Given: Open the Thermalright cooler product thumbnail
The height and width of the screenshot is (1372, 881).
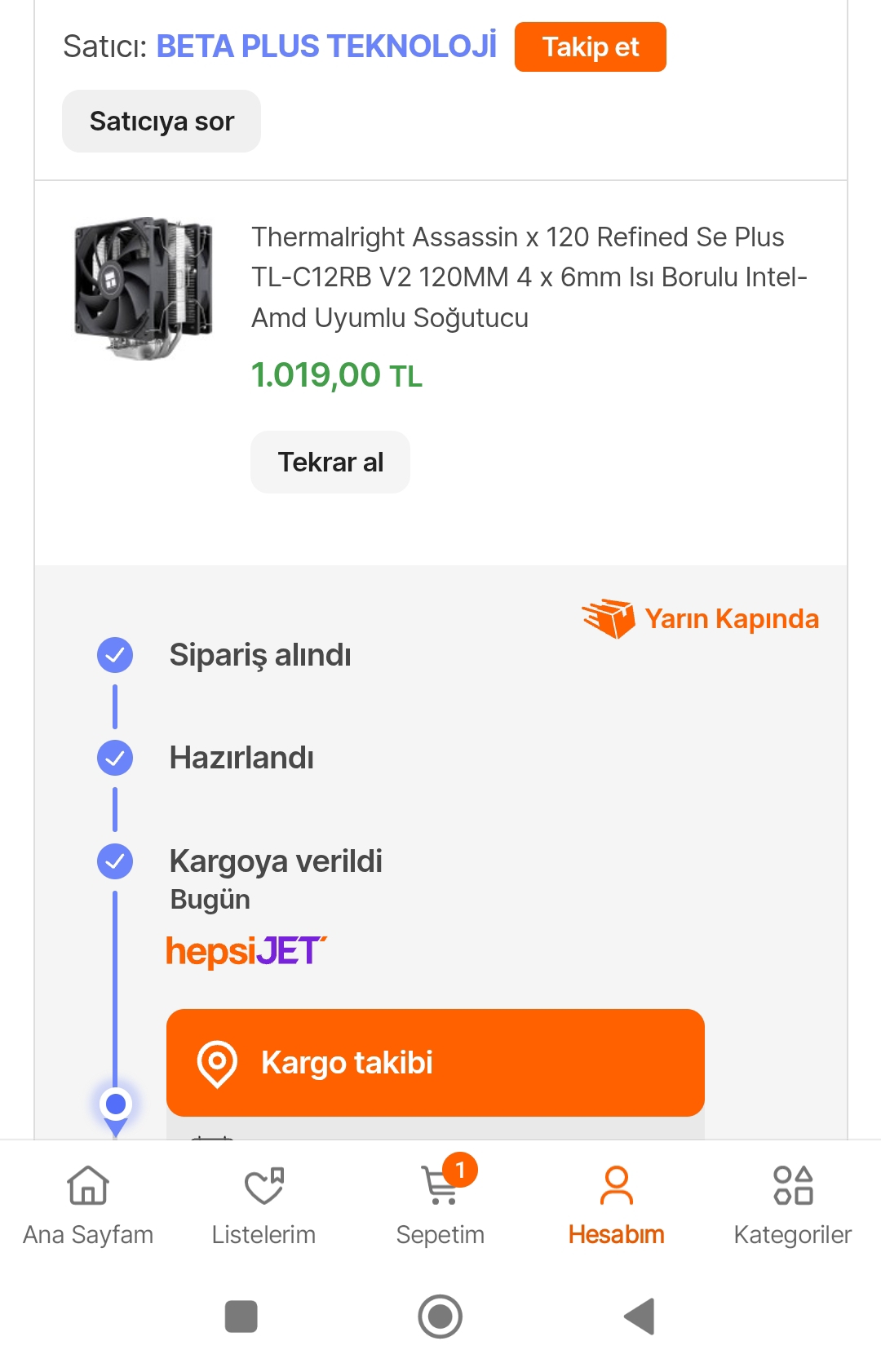Looking at the screenshot, I should coord(144,287).
